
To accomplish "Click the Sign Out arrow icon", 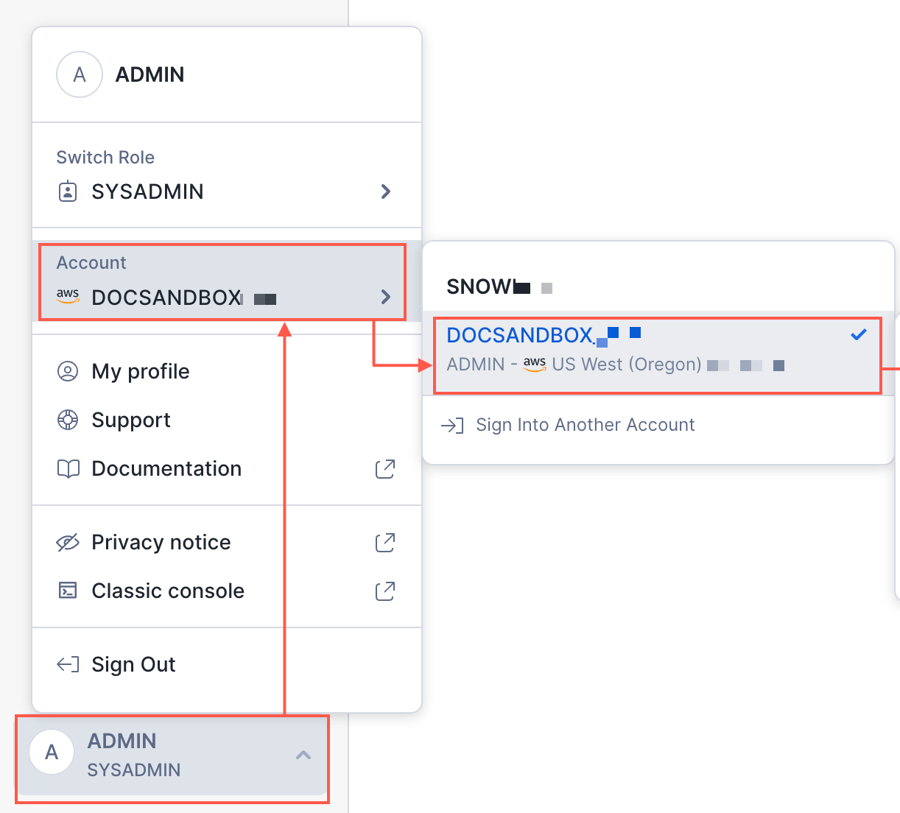I will click(x=67, y=665).
